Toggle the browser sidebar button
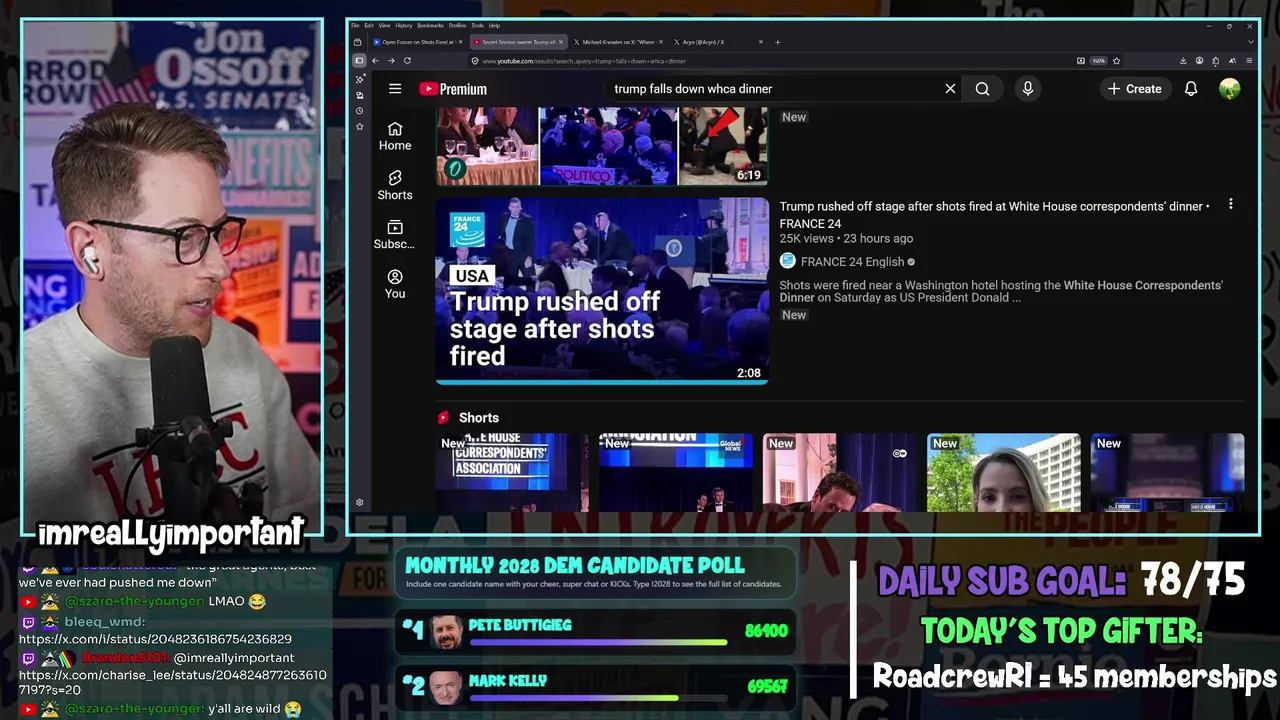 pos(359,61)
